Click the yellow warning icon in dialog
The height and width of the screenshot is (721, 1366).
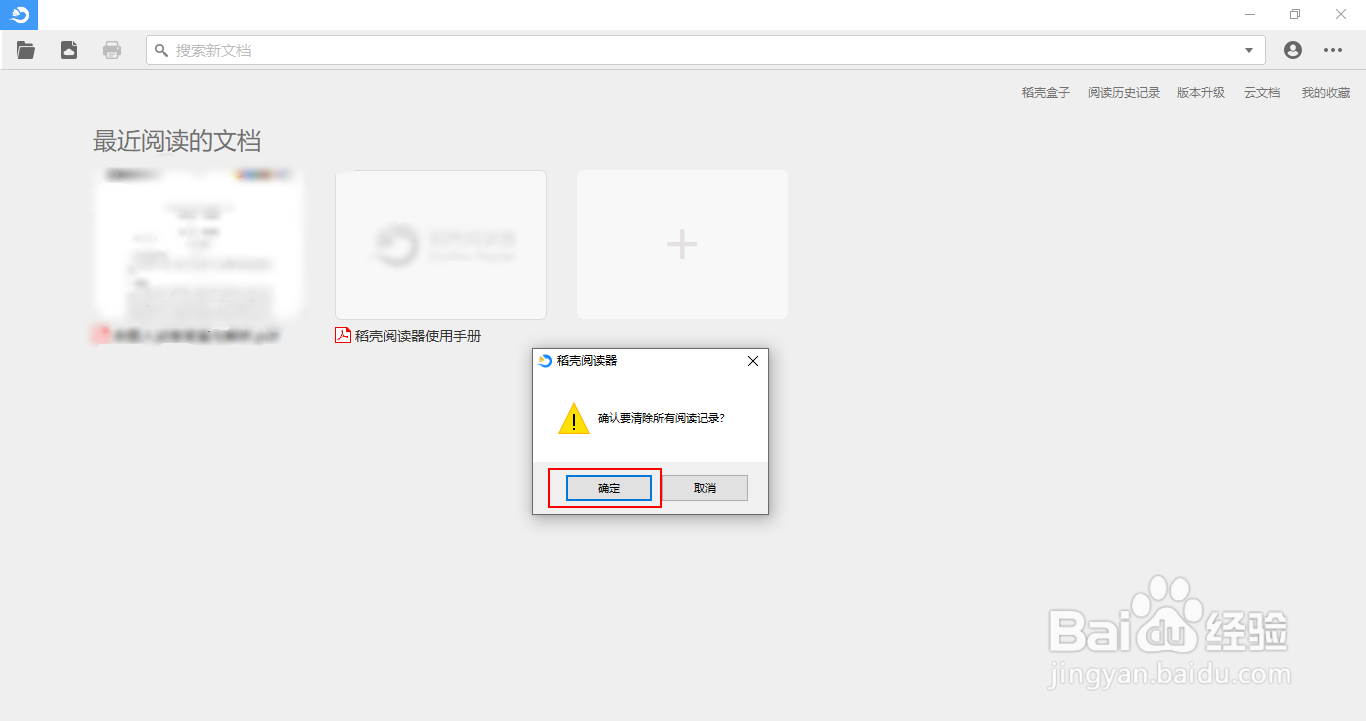click(x=574, y=418)
